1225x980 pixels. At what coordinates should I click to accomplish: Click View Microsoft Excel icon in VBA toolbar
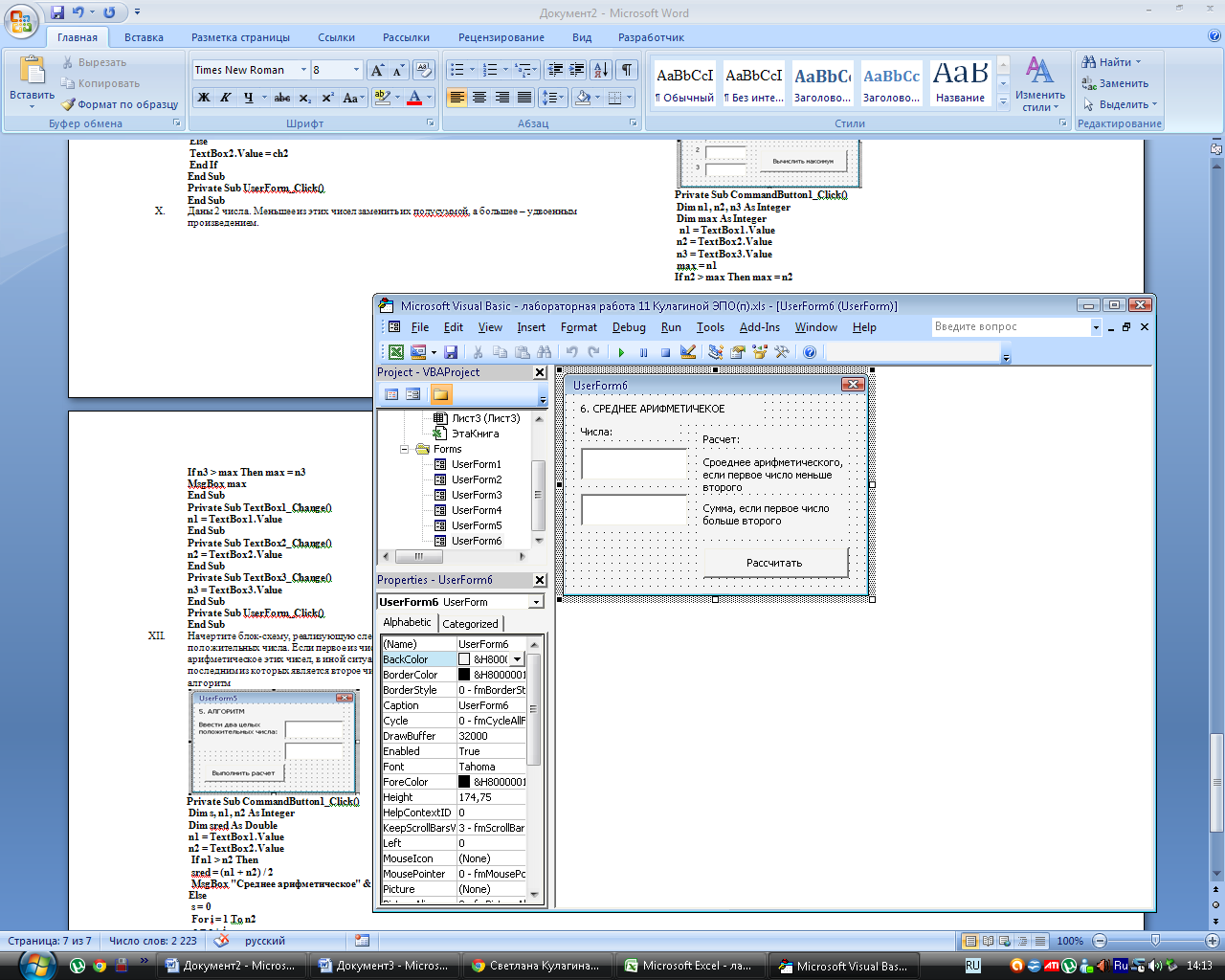pos(394,352)
